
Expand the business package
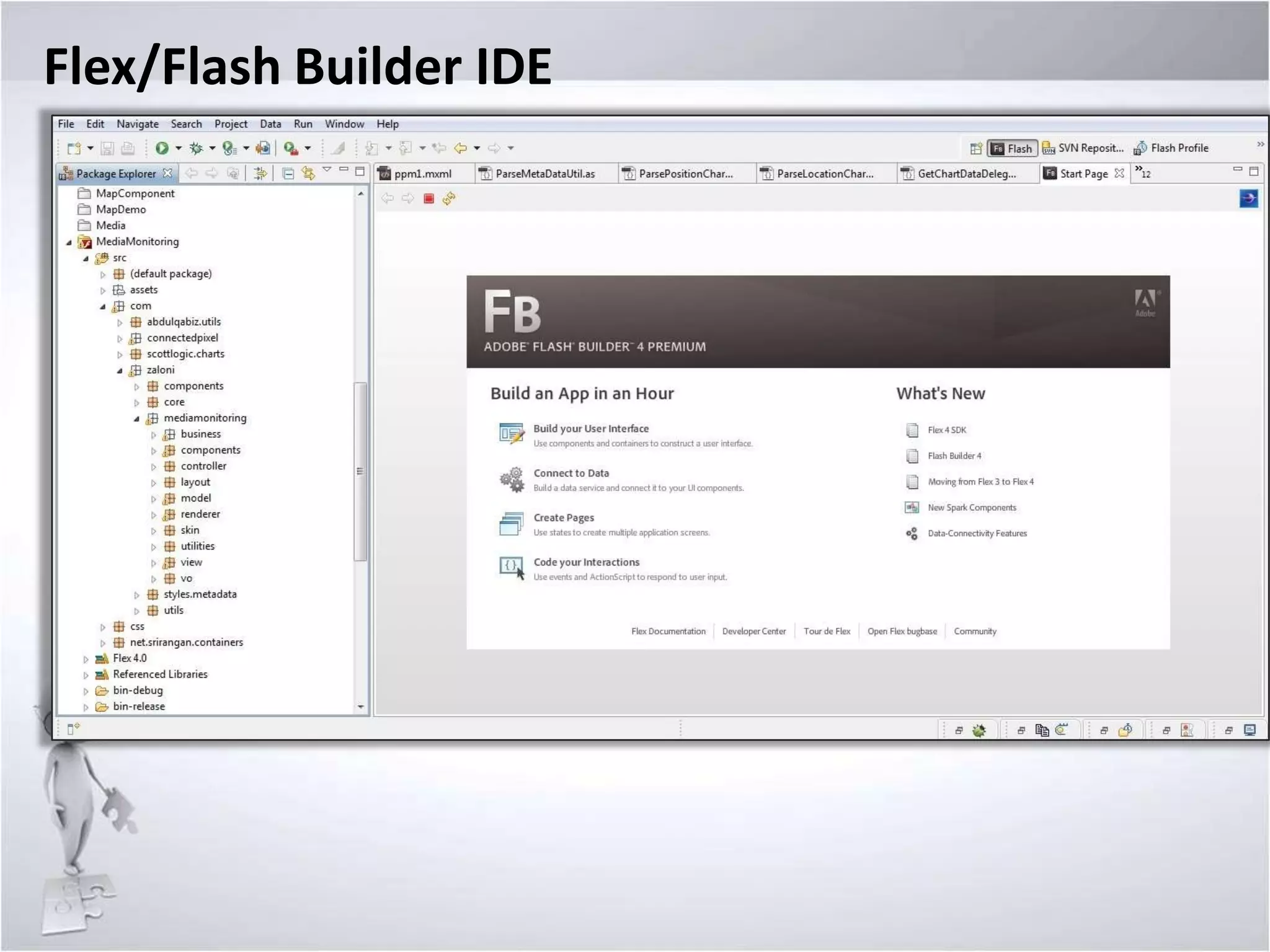click(x=154, y=434)
